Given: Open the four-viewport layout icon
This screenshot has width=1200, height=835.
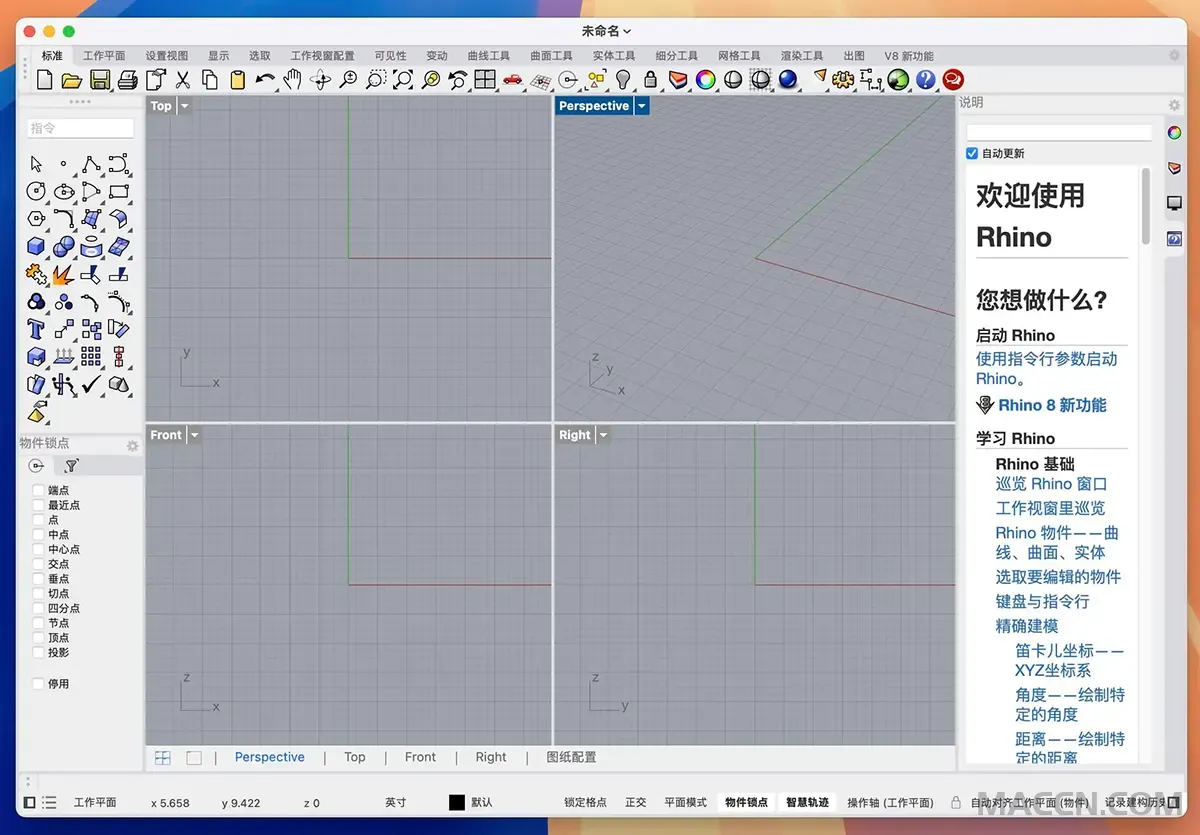Looking at the screenshot, I should pos(485,80).
